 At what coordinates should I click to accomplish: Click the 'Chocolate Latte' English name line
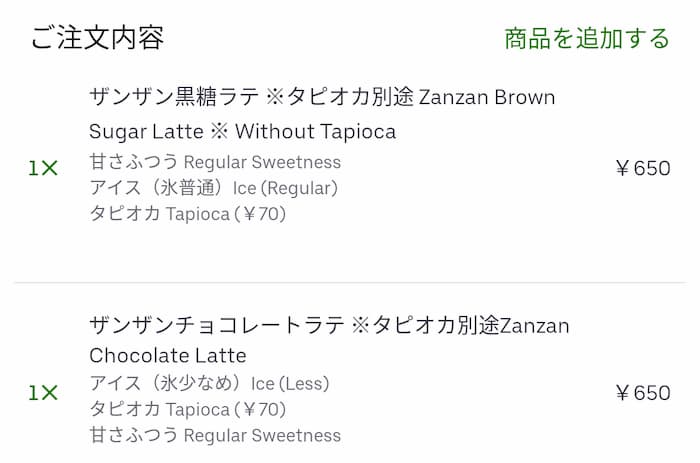pos(167,356)
